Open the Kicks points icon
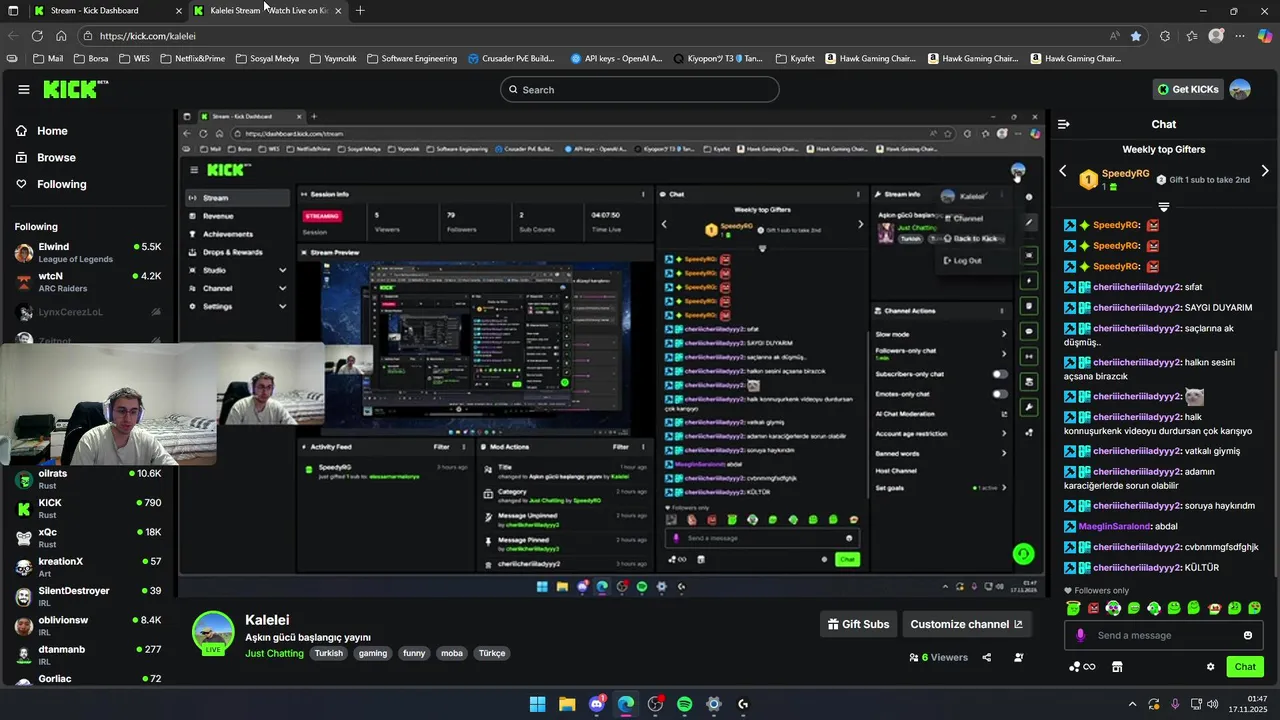This screenshot has height=720, width=1280. point(1081,667)
